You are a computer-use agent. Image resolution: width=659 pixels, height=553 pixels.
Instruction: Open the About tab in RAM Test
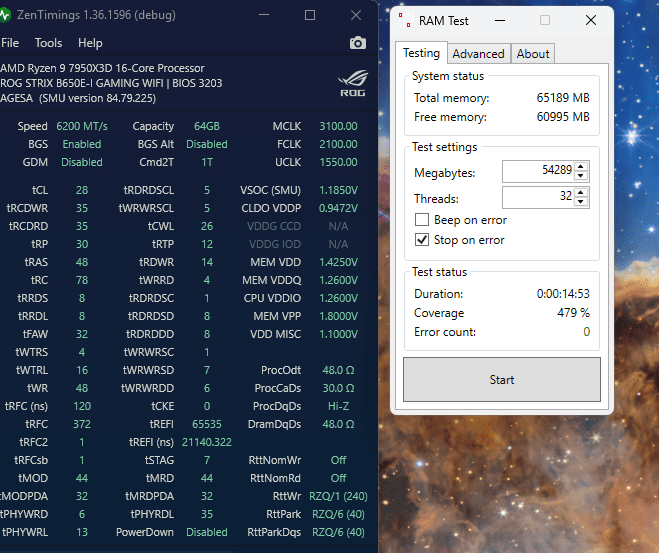click(532, 54)
